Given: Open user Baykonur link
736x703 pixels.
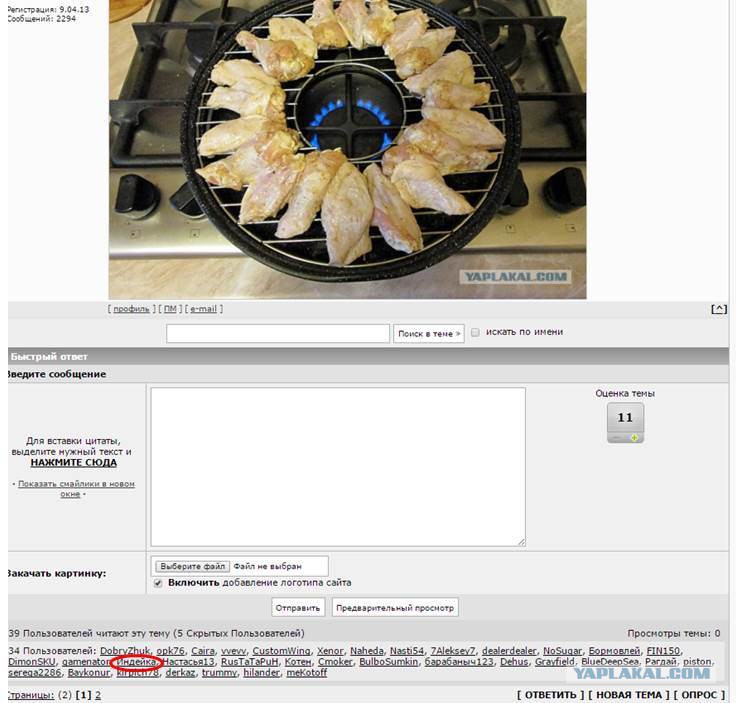Looking at the screenshot, I should click(89, 672).
